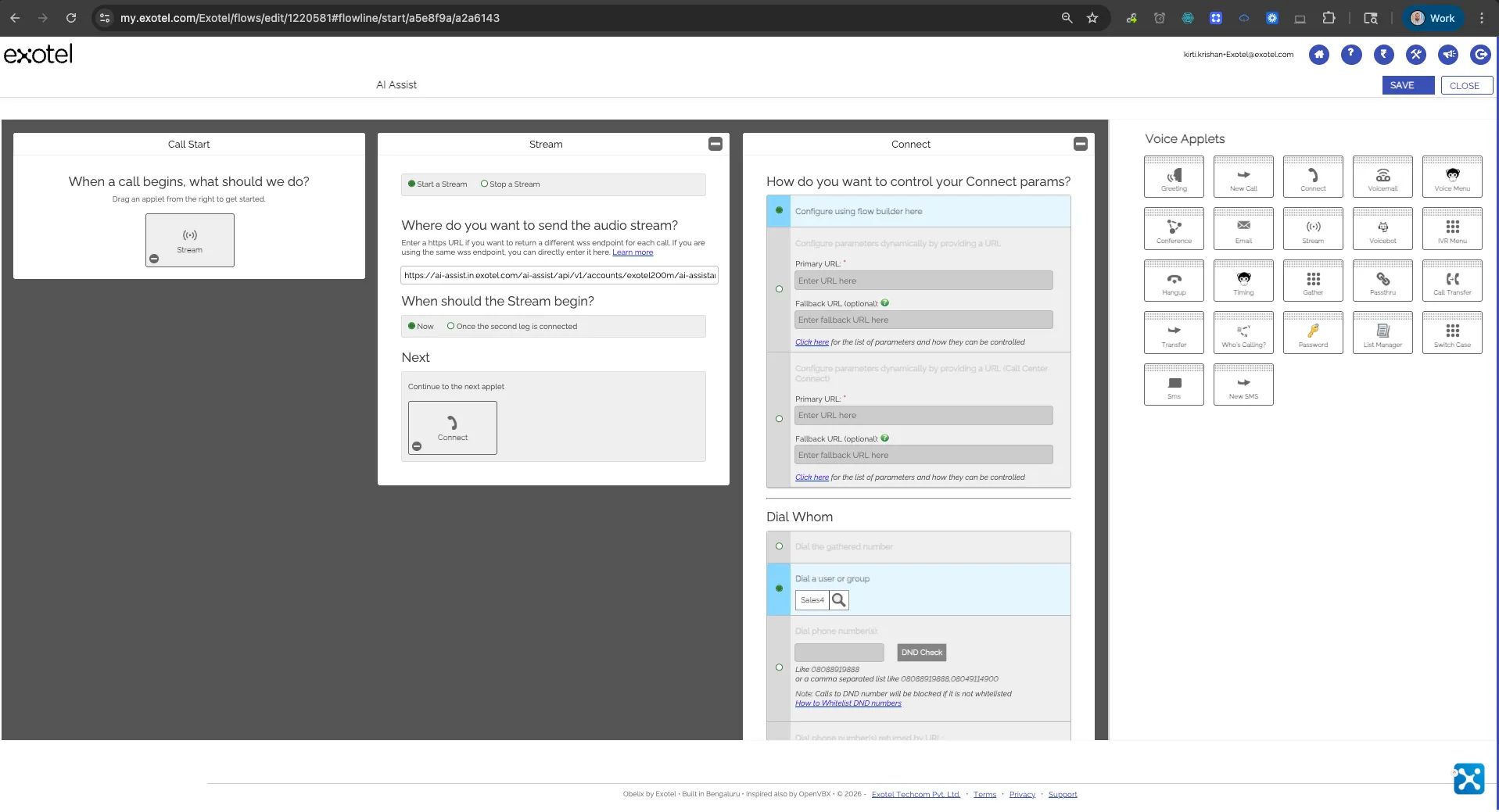The height and width of the screenshot is (812, 1499).
Task: Select the Dial phone number(s) radio button
Action: [779, 667]
